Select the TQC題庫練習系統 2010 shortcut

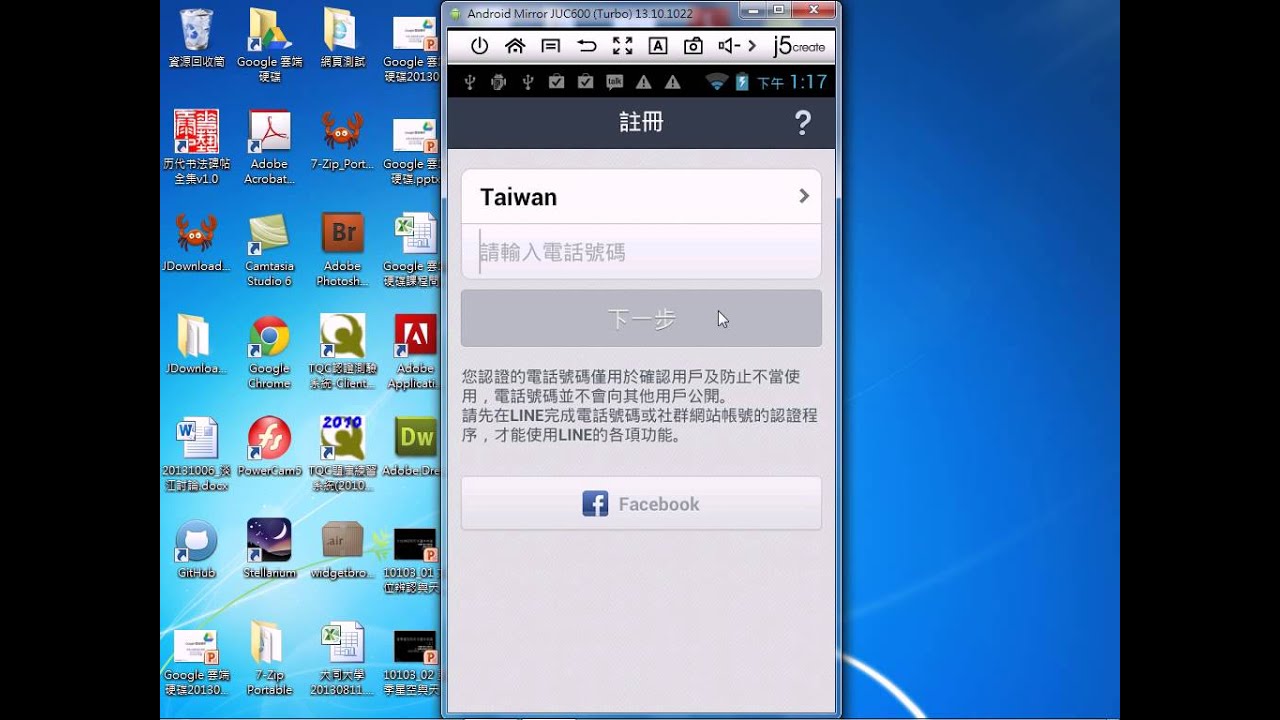342,453
